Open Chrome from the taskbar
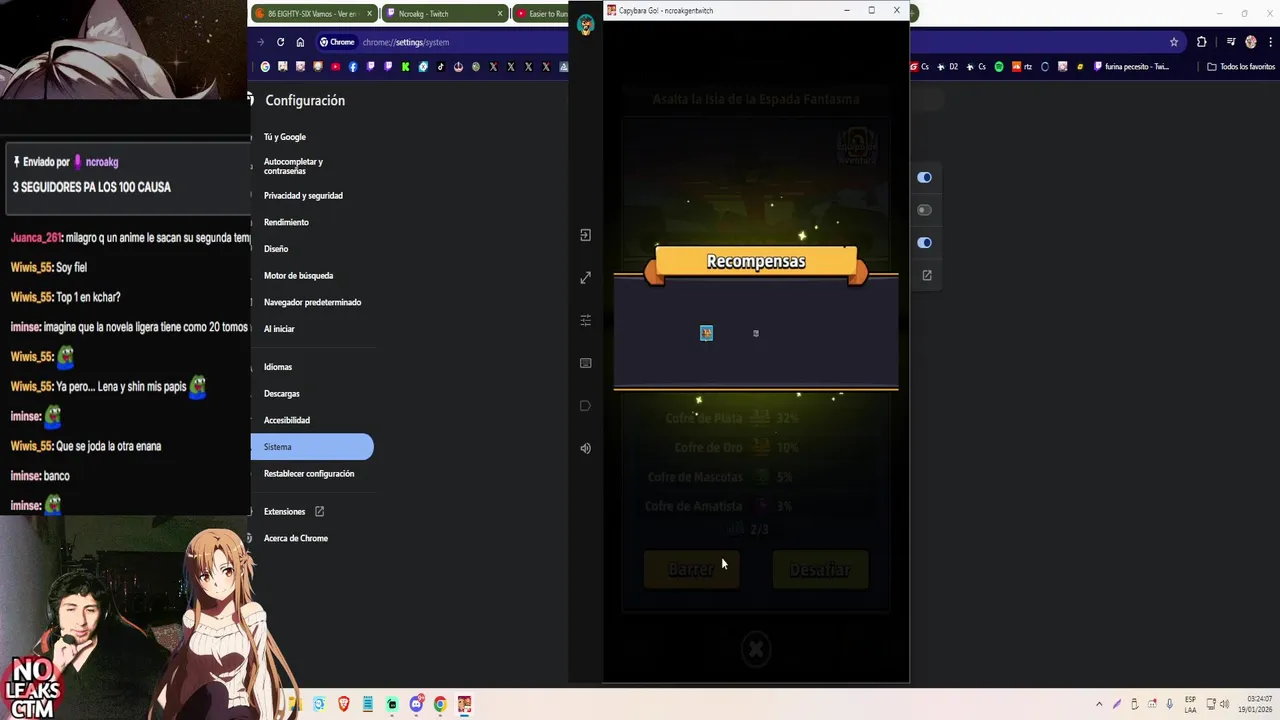This screenshot has width=1280, height=720. pos(440,704)
